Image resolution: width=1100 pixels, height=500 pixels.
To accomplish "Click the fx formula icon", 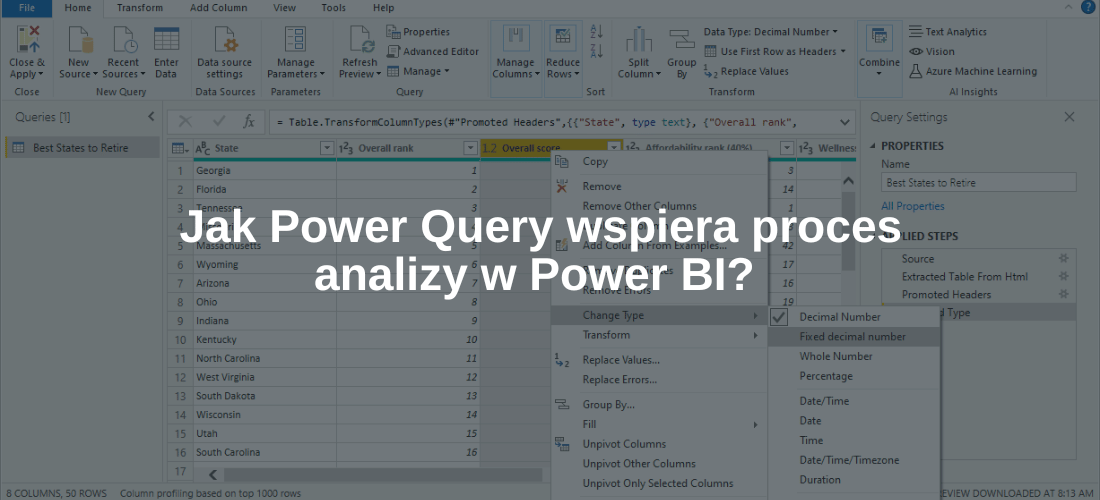I will click(248, 121).
